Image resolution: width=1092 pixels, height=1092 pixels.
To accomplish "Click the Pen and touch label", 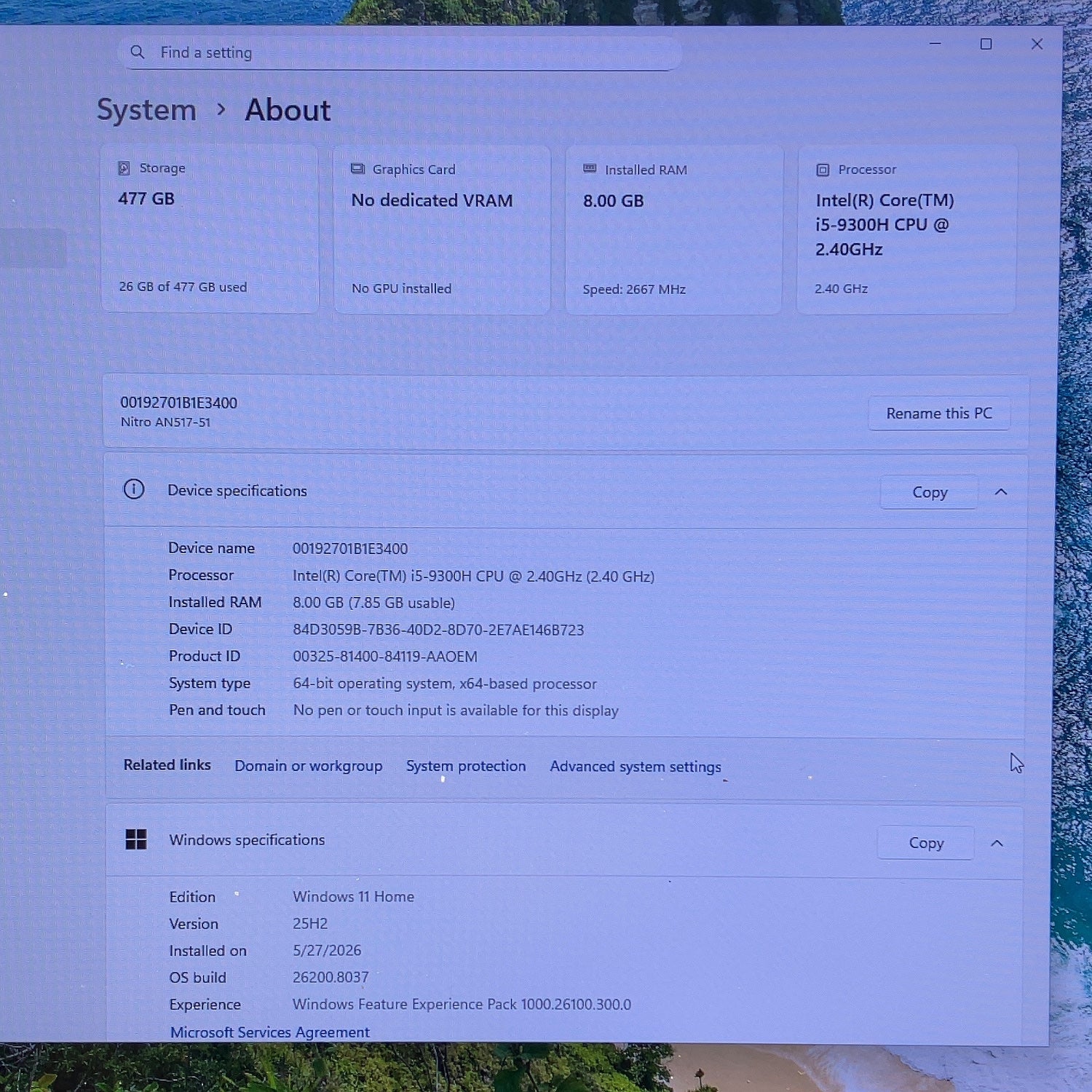I will (217, 710).
